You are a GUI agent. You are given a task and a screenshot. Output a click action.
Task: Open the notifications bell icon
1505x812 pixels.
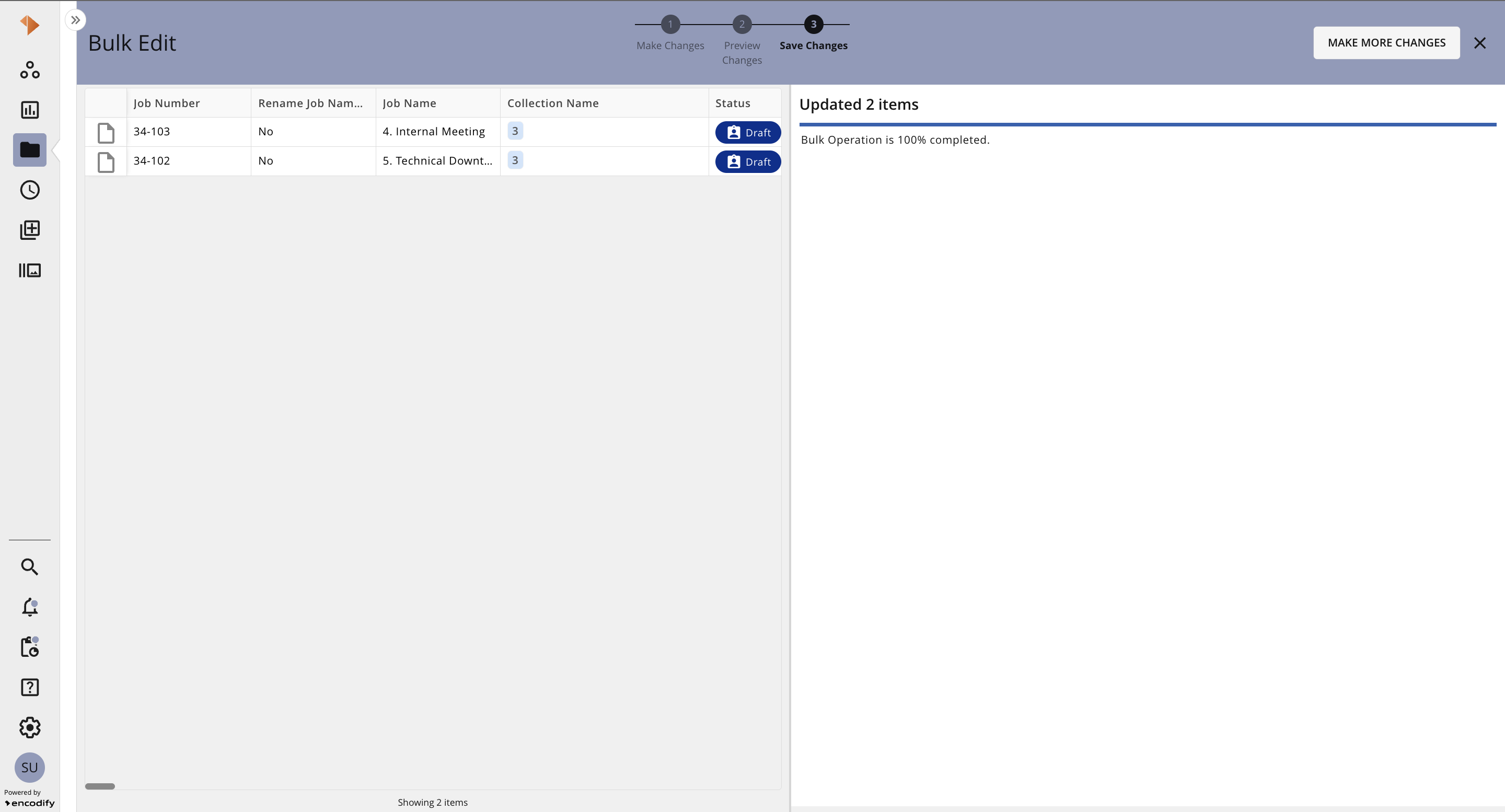point(30,607)
